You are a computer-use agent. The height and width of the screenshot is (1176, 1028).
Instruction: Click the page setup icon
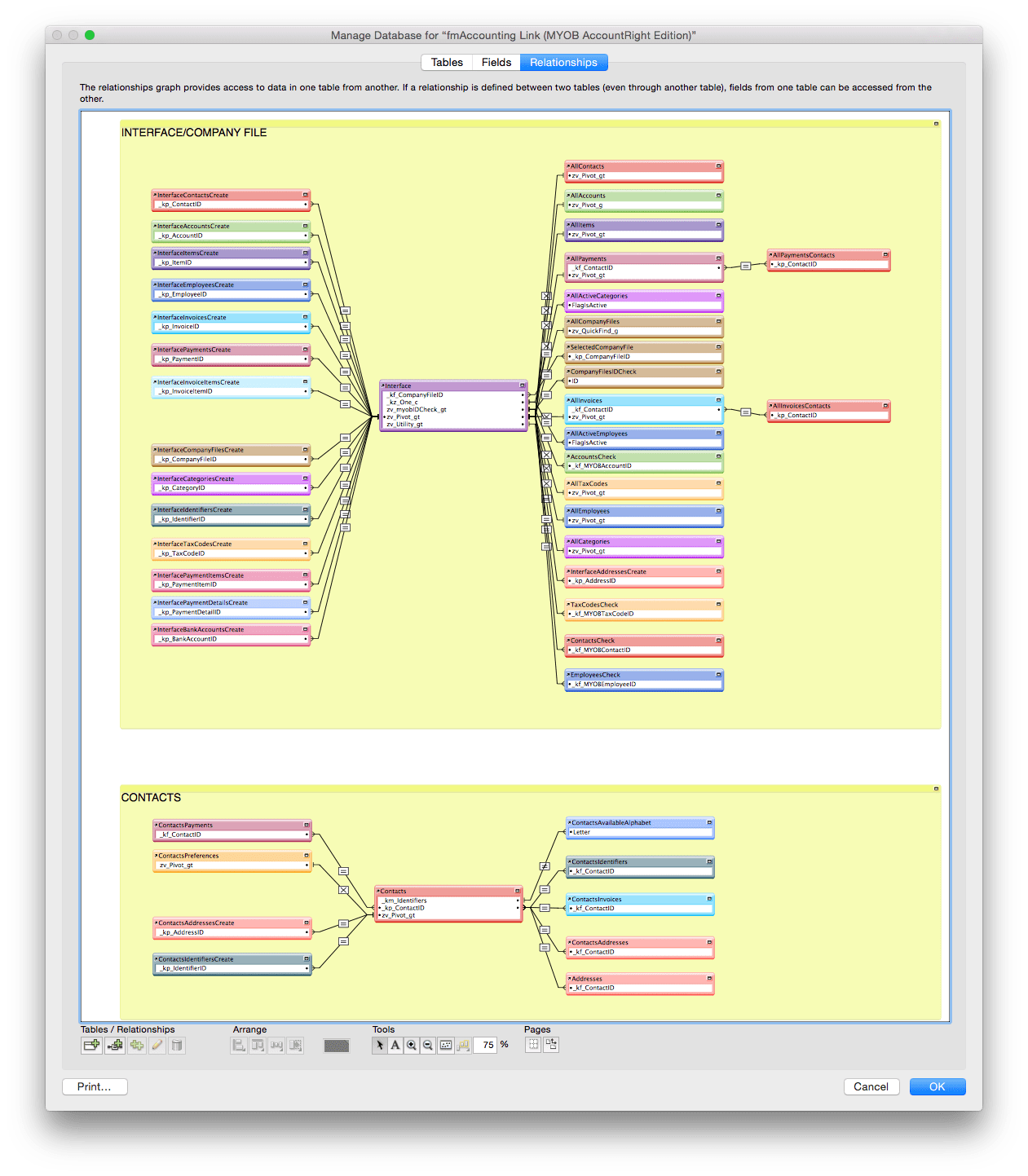pos(551,1044)
